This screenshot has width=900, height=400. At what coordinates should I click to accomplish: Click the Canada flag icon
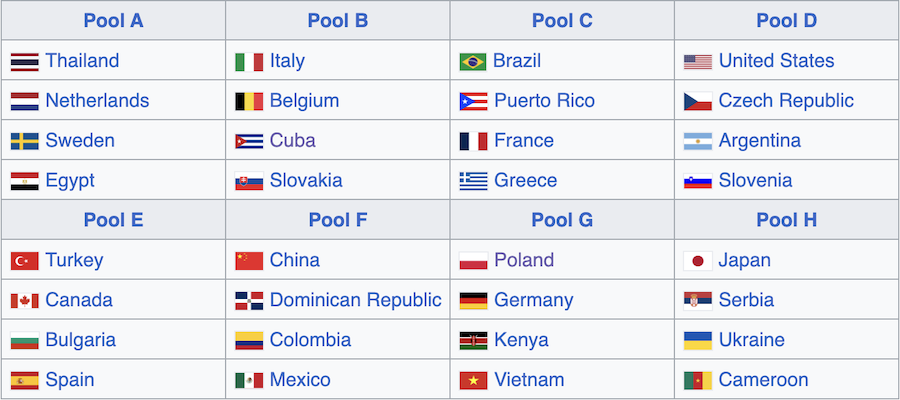(25, 301)
